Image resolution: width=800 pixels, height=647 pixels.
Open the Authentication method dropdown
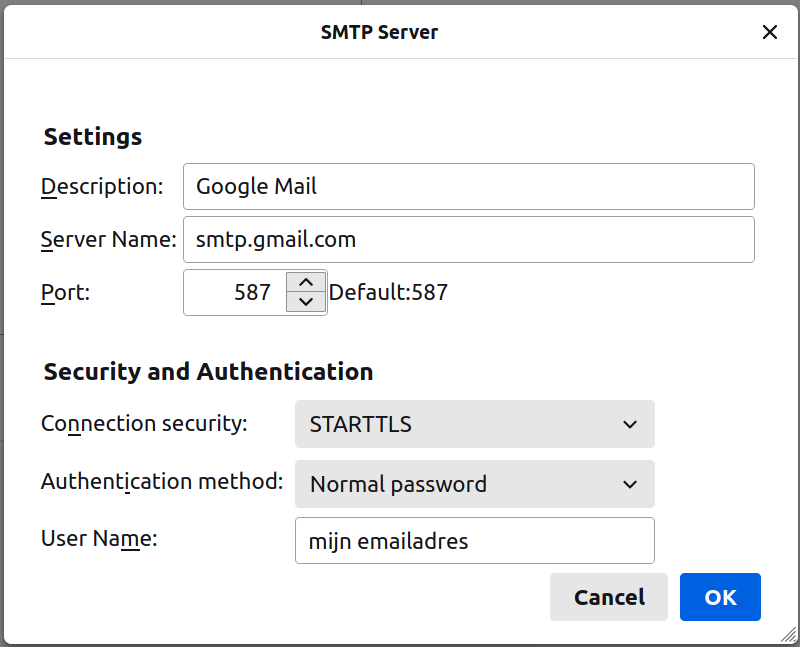[x=474, y=484]
